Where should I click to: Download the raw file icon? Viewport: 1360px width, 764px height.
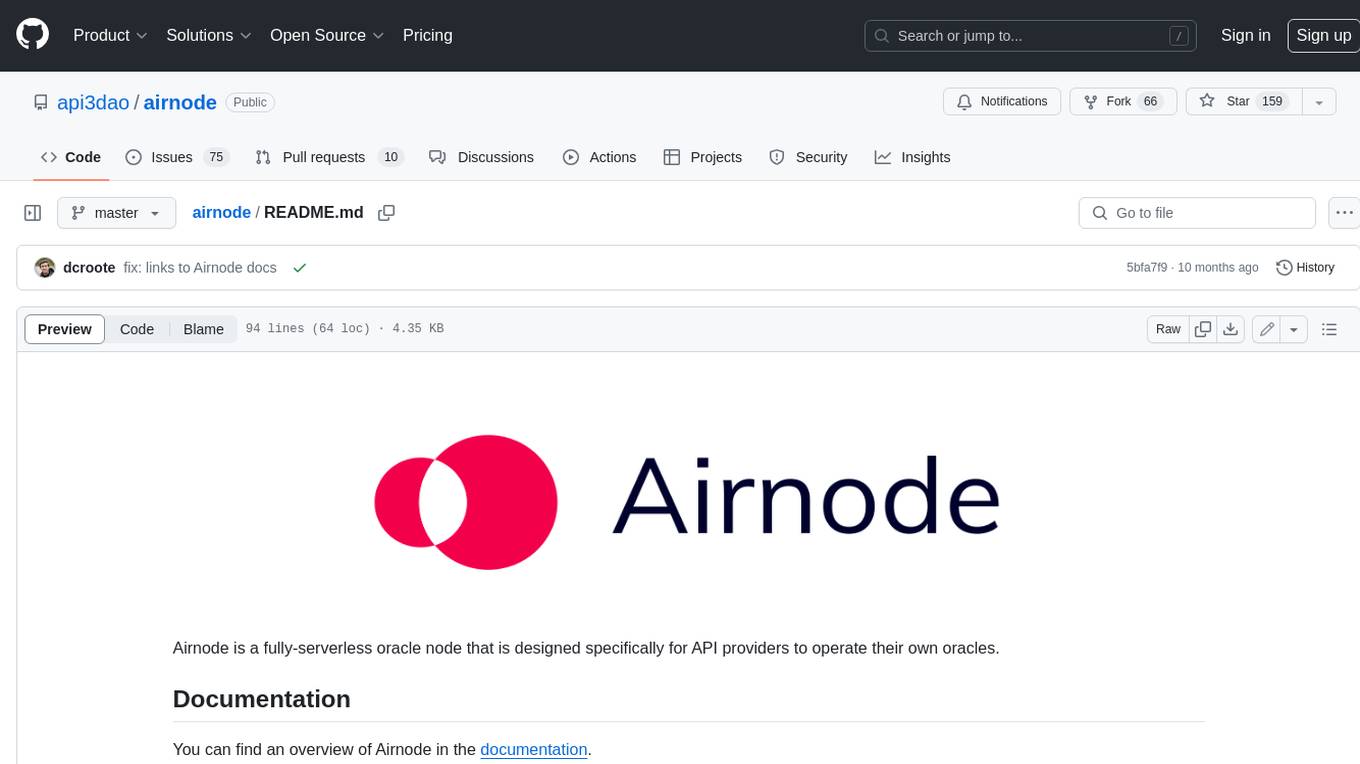pos(1231,329)
